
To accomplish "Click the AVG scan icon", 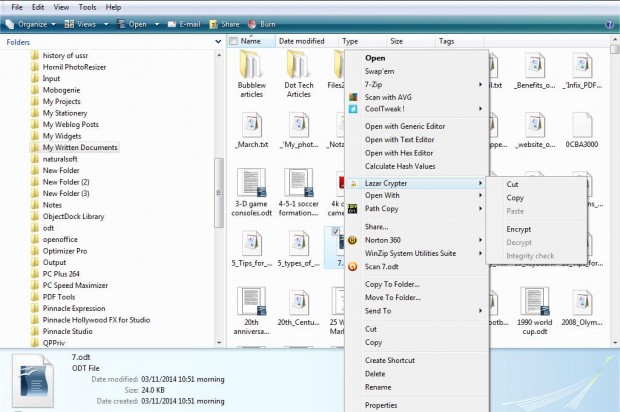I will [352, 96].
